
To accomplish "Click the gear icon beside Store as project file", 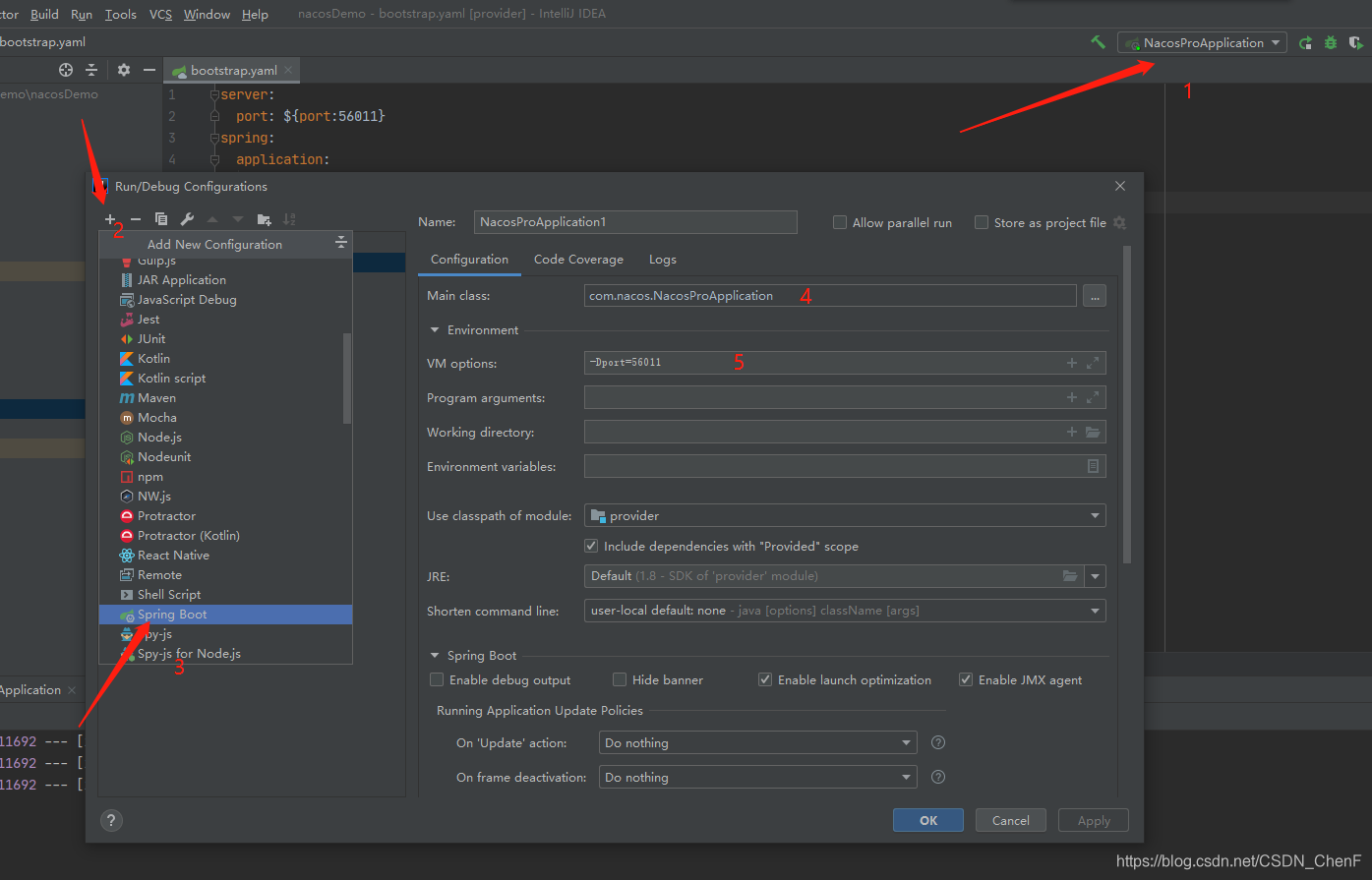I will 1119,222.
